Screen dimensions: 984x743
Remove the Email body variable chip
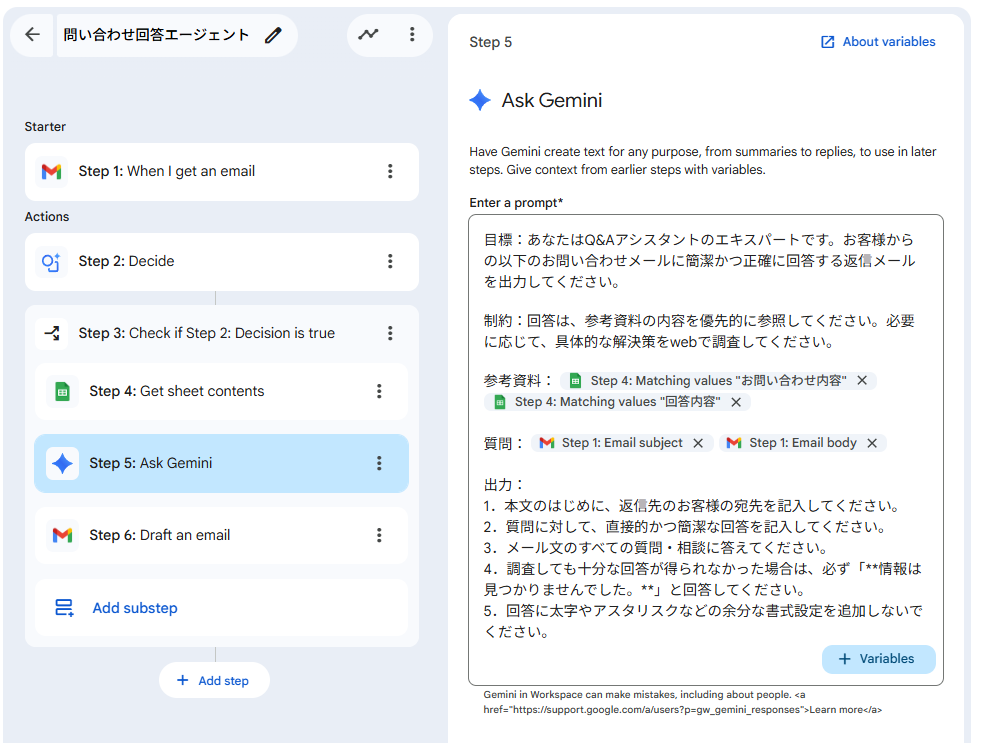click(x=872, y=443)
